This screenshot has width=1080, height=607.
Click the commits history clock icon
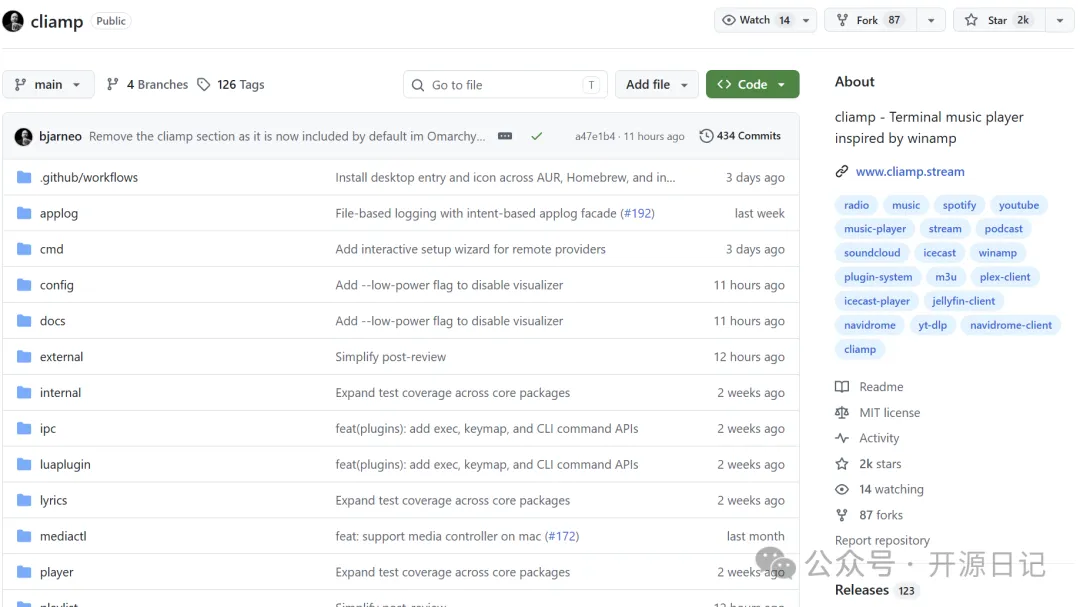point(706,136)
